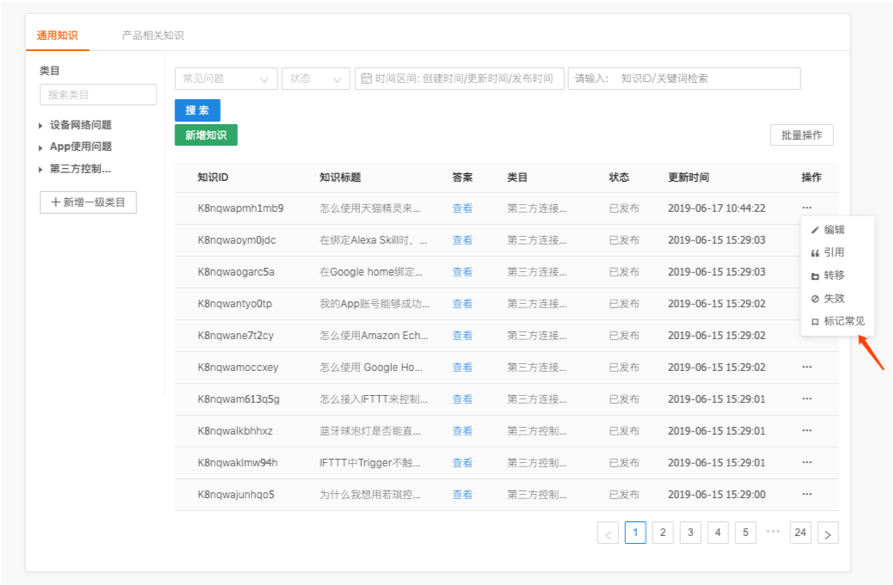Open actions menu for row K8nqwapmh1mb9
The width and height of the screenshot is (893, 585).
point(806,208)
